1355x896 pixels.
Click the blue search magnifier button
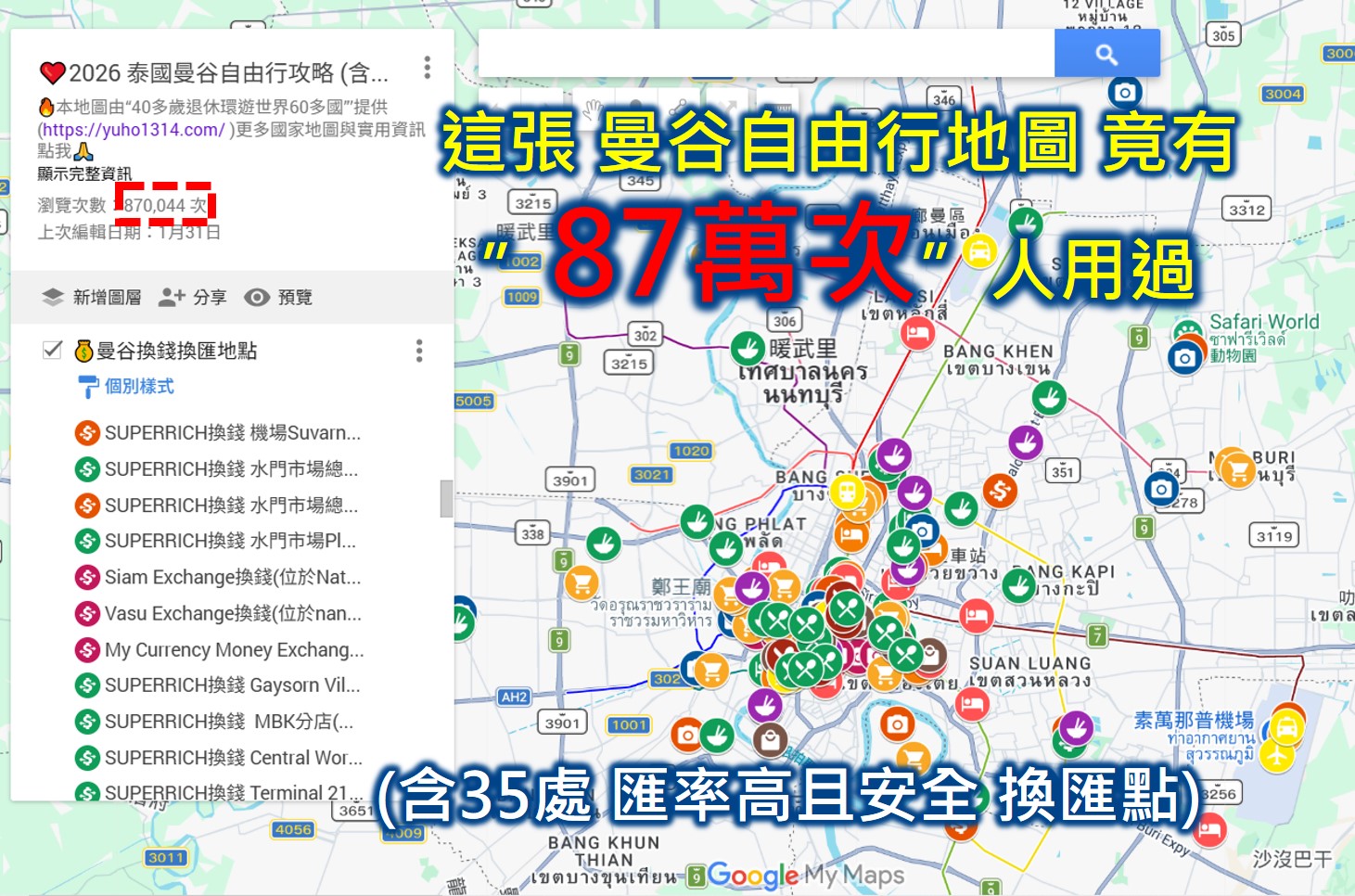coord(1106,54)
